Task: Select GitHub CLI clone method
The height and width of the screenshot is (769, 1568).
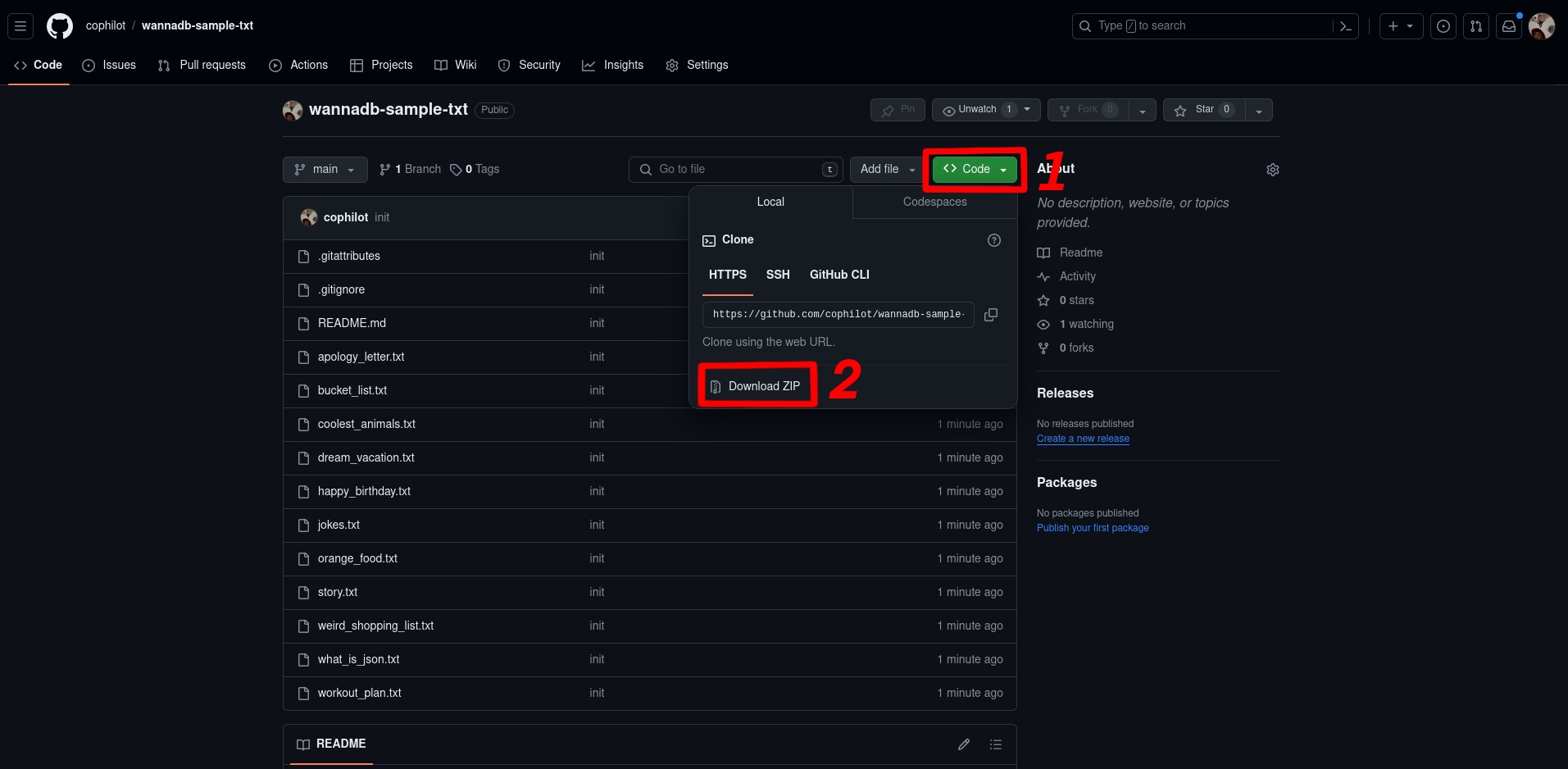Action: (839, 275)
